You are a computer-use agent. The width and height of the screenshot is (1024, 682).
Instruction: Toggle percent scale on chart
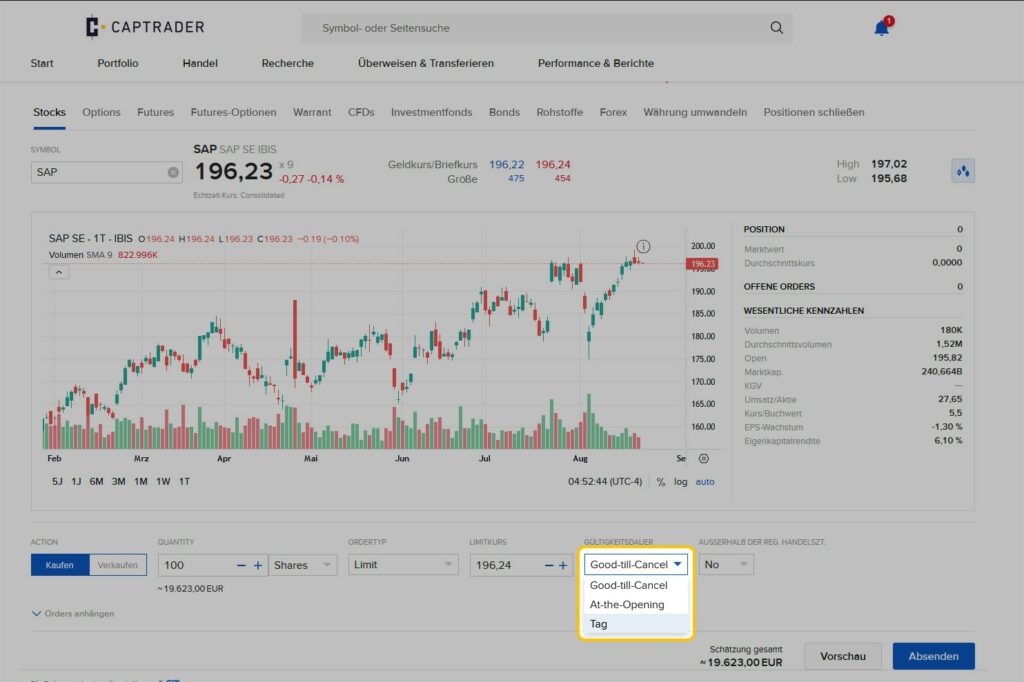point(661,482)
